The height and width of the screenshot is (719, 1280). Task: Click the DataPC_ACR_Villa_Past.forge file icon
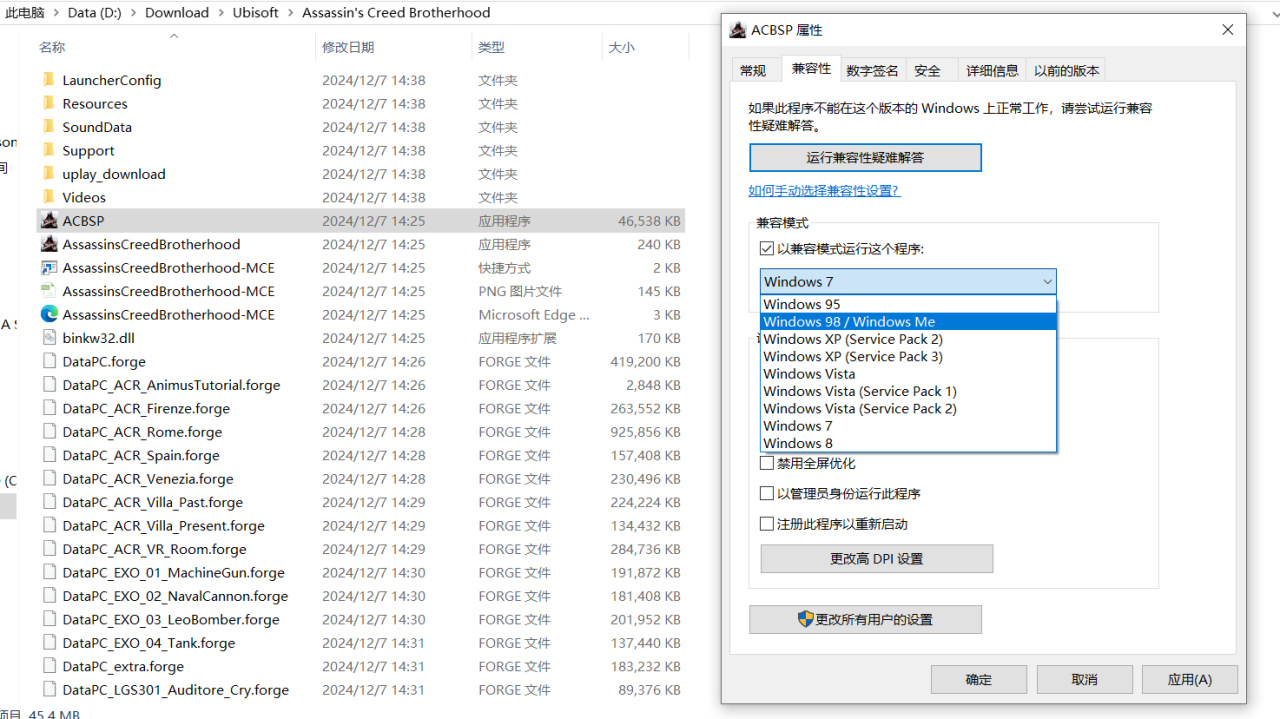pyautogui.click(x=48, y=502)
